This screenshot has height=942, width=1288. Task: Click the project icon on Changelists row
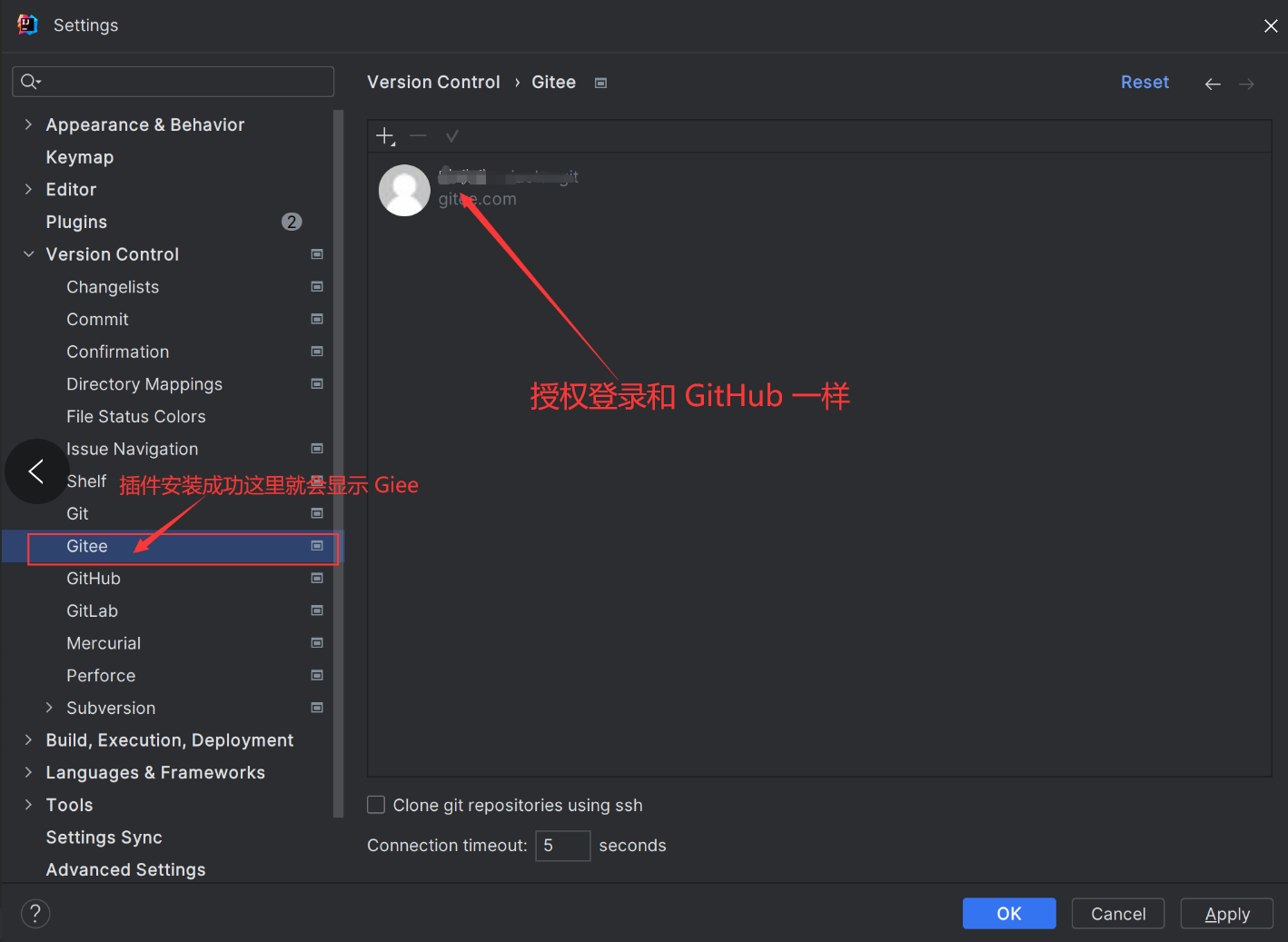tap(317, 287)
